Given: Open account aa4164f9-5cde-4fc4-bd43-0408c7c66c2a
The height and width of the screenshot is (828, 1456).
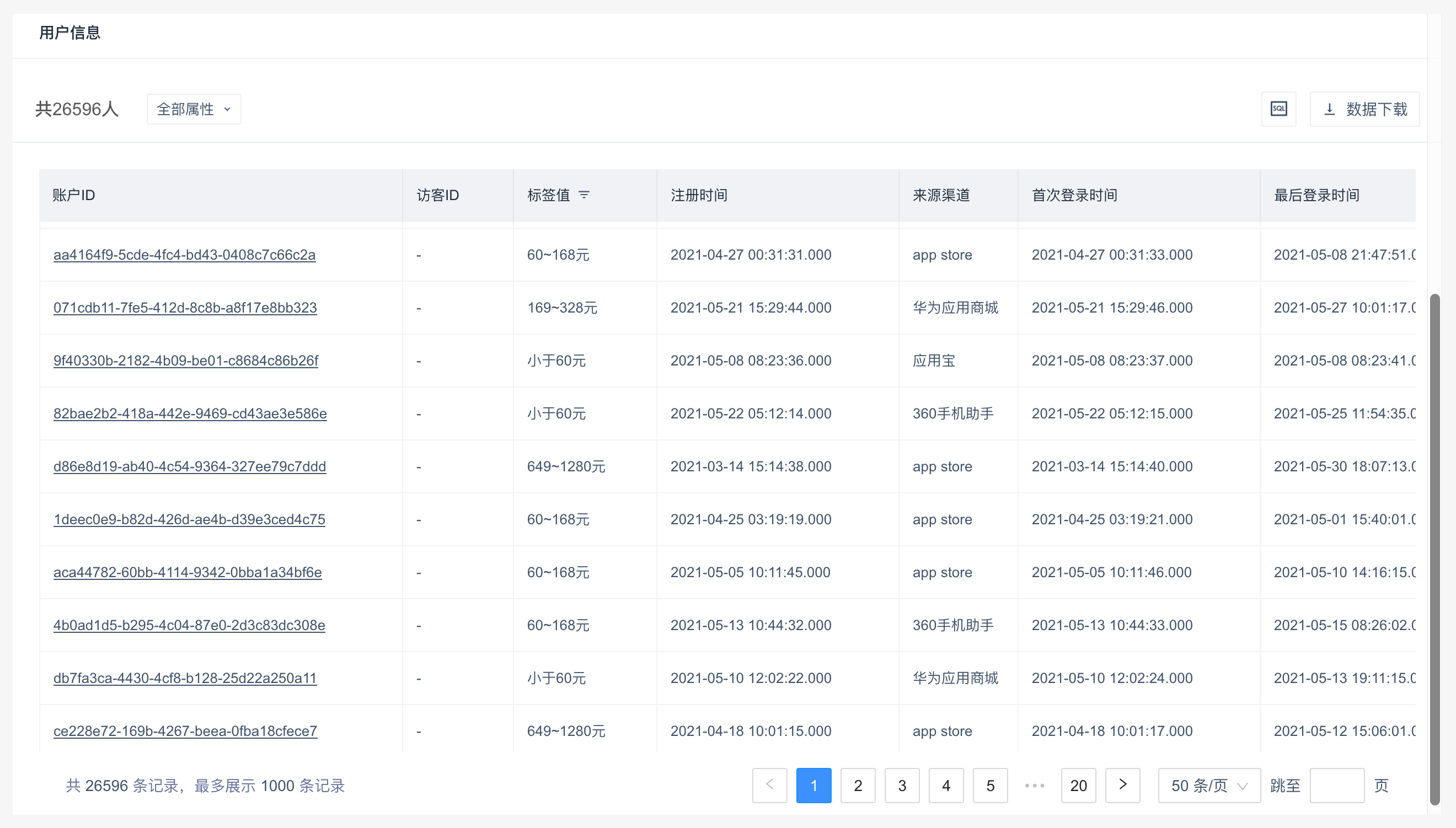Looking at the screenshot, I should point(184,255).
